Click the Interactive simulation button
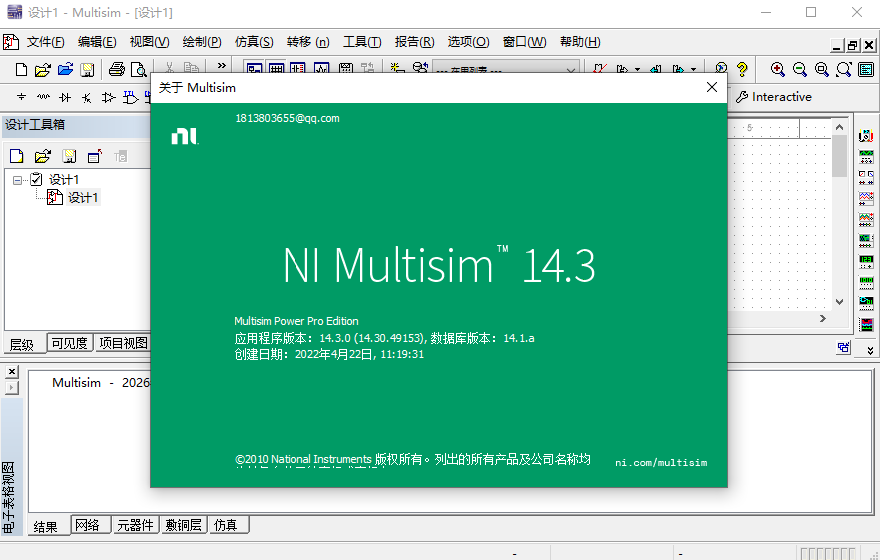This screenshot has width=880, height=560. [x=774, y=97]
